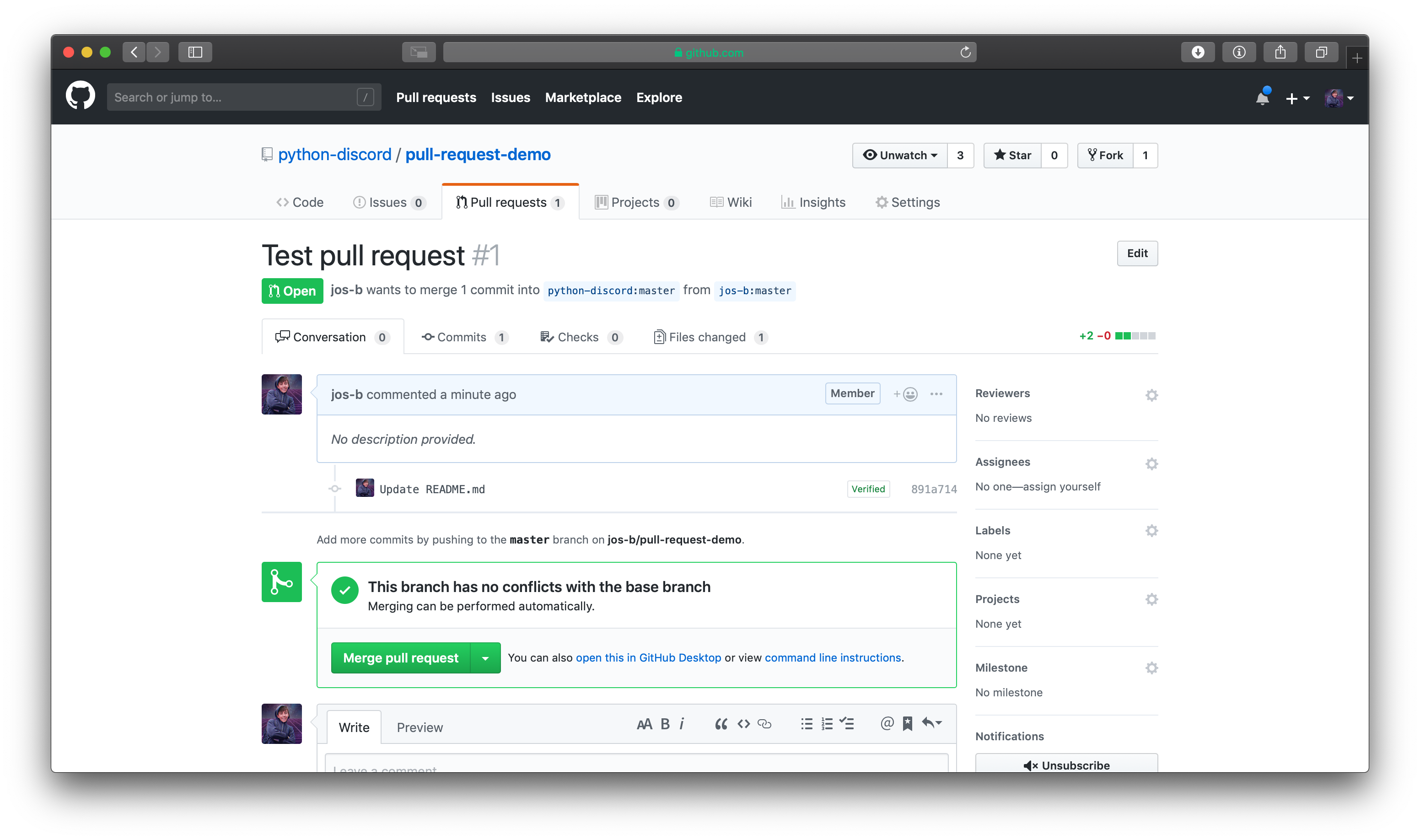Viewport: 1420px width, 840px height.
Task: Open Issues in the top navigation
Action: tap(510, 97)
